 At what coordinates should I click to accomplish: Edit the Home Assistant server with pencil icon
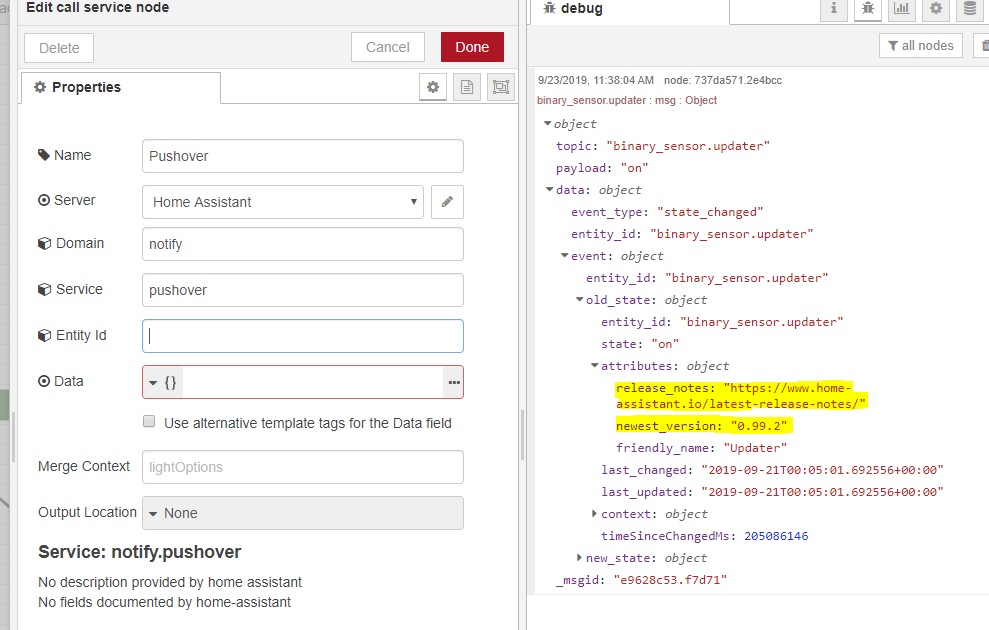pyautogui.click(x=447, y=202)
